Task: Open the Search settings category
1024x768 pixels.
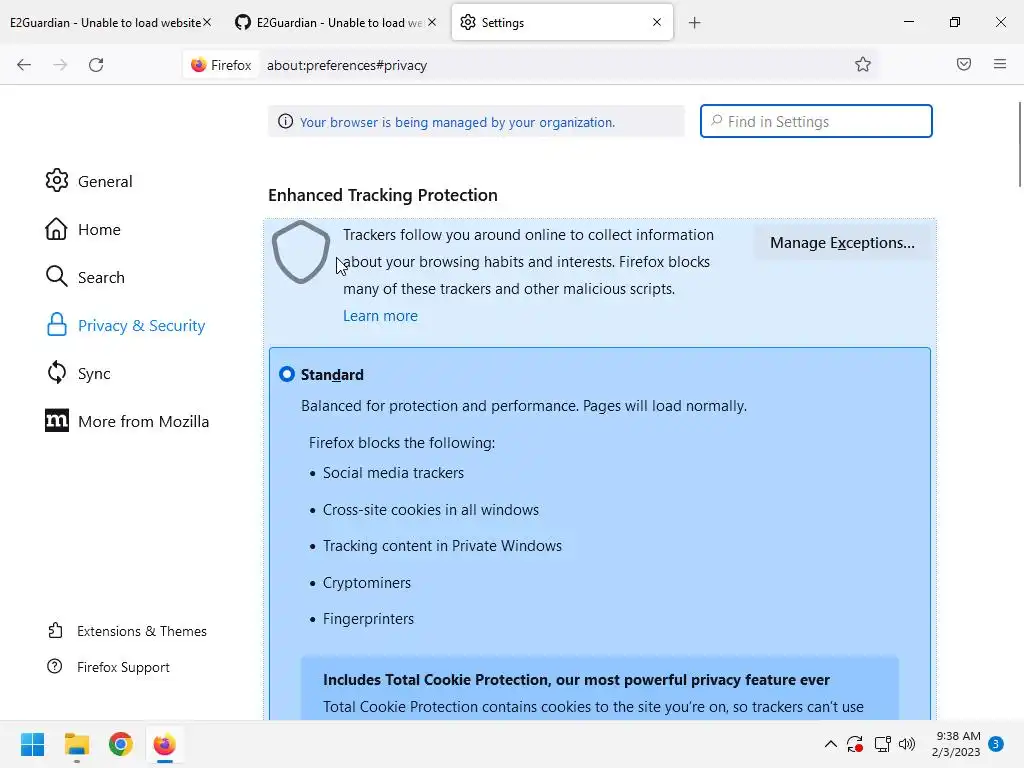Action: coord(101,278)
